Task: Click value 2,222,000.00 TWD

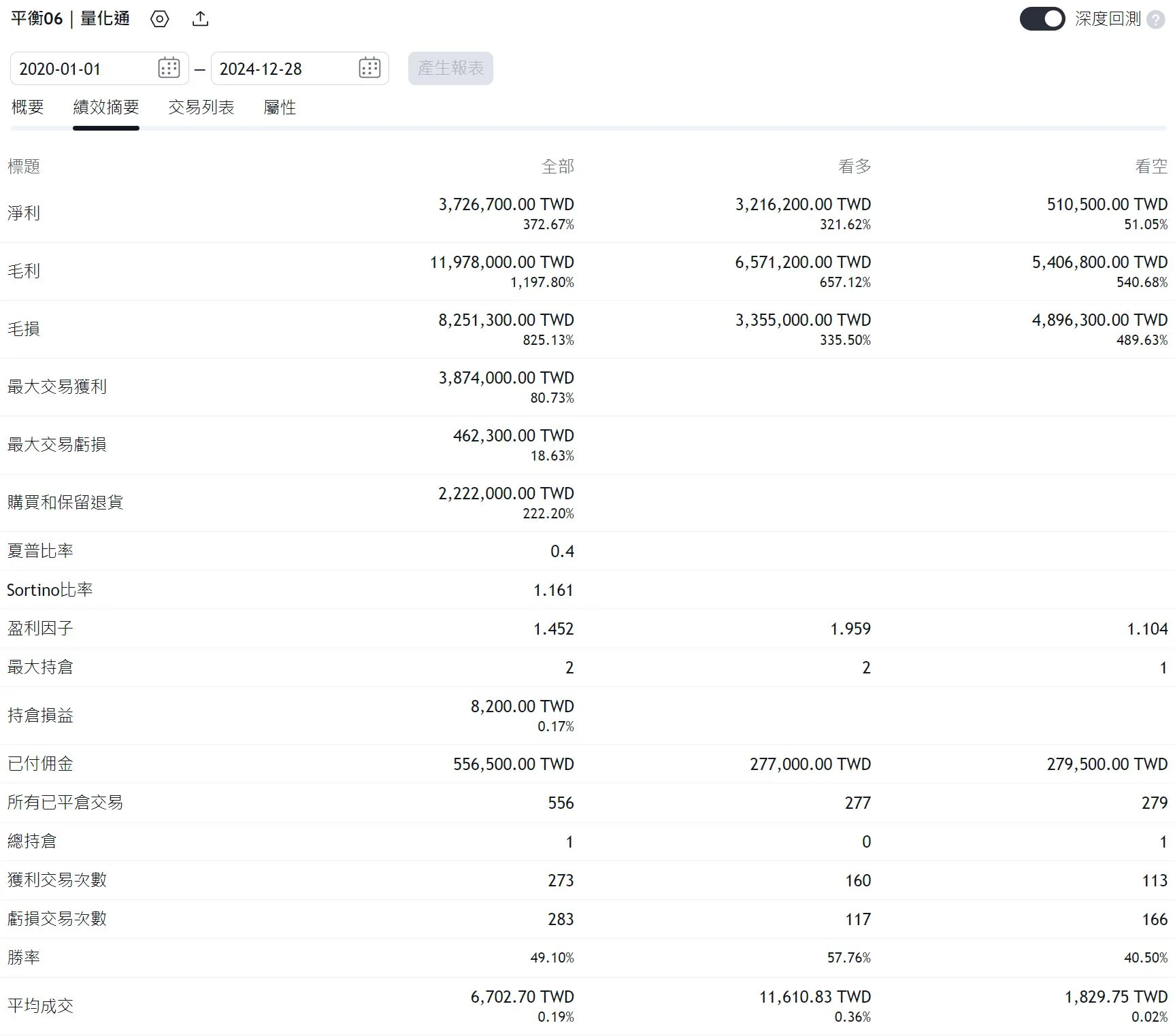Action: (506, 493)
